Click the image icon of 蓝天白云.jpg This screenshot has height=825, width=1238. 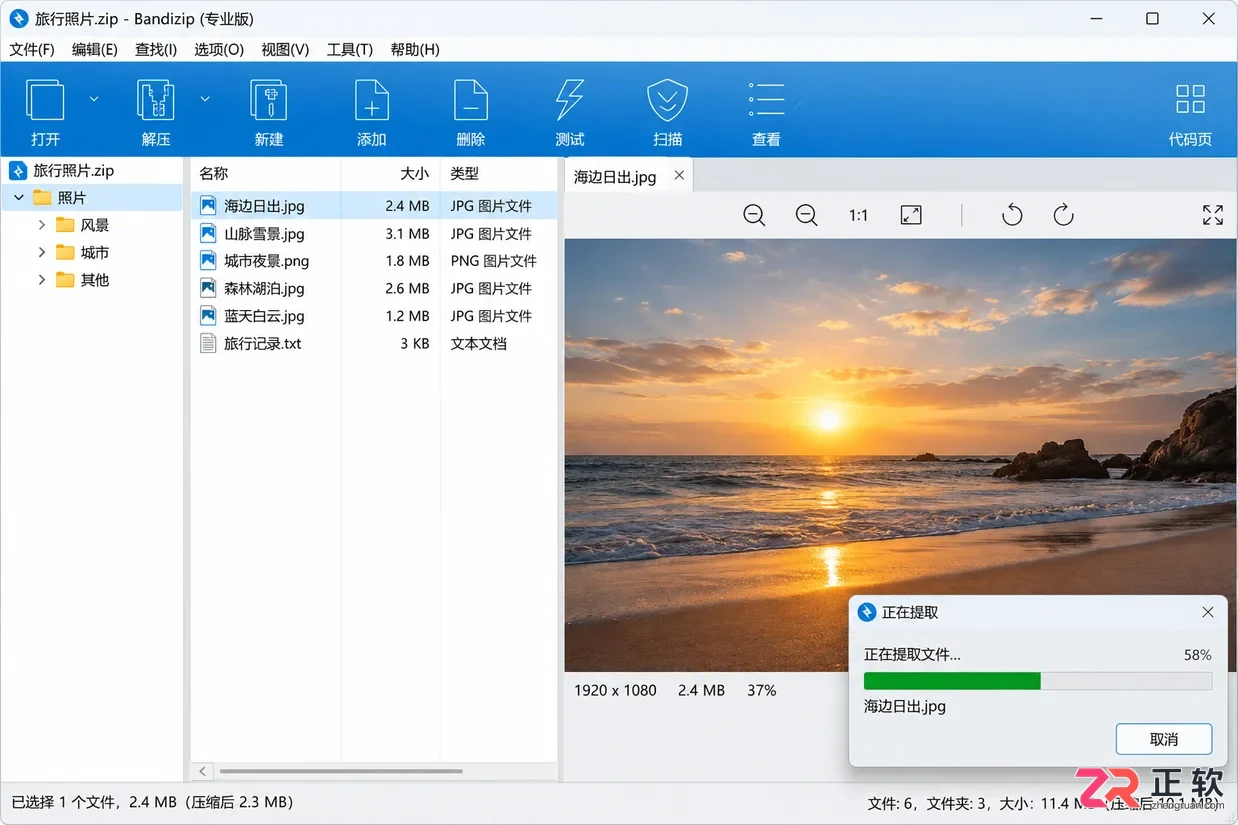pos(208,315)
